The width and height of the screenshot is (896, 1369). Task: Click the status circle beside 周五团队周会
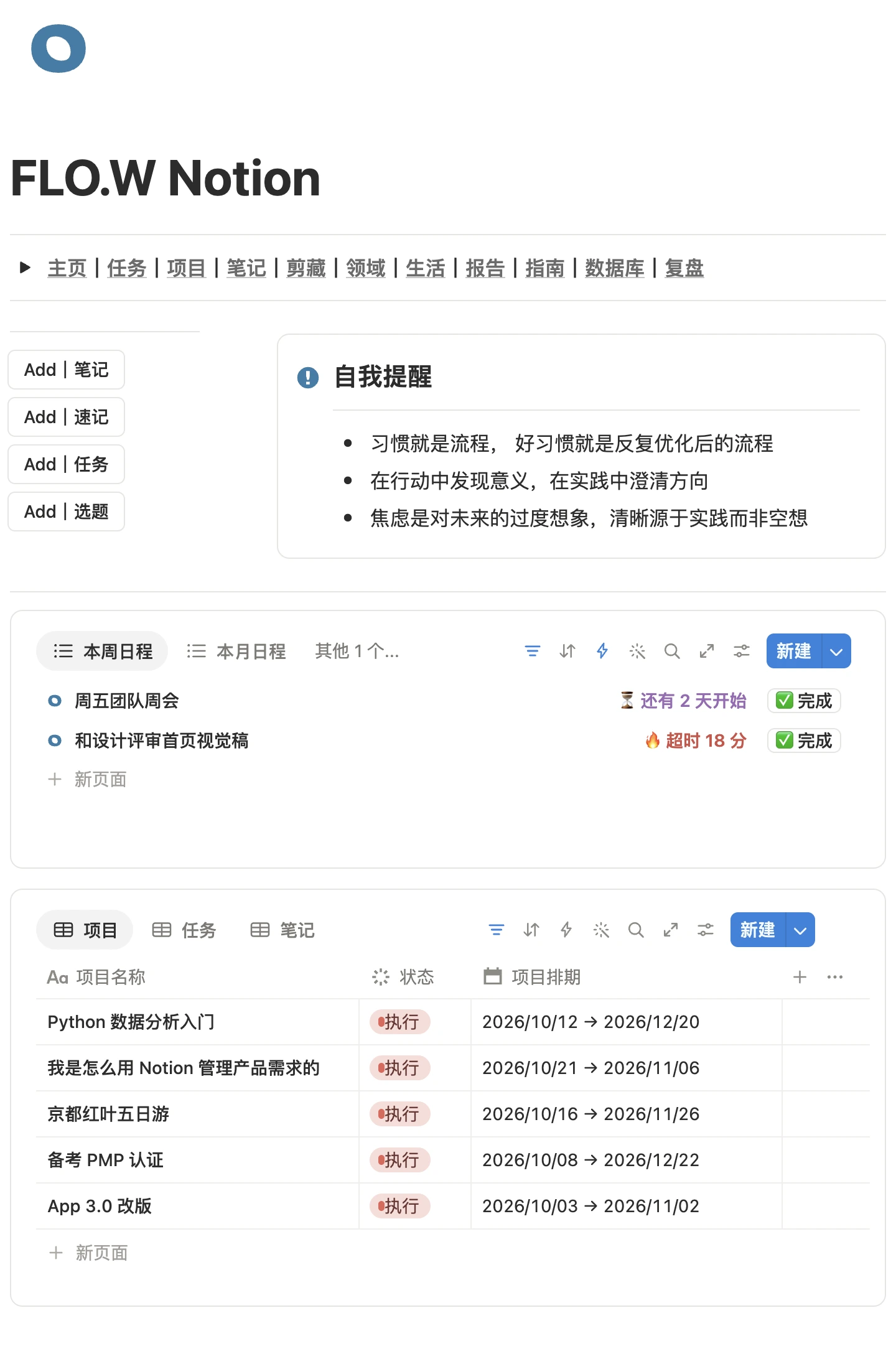pyautogui.click(x=55, y=701)
